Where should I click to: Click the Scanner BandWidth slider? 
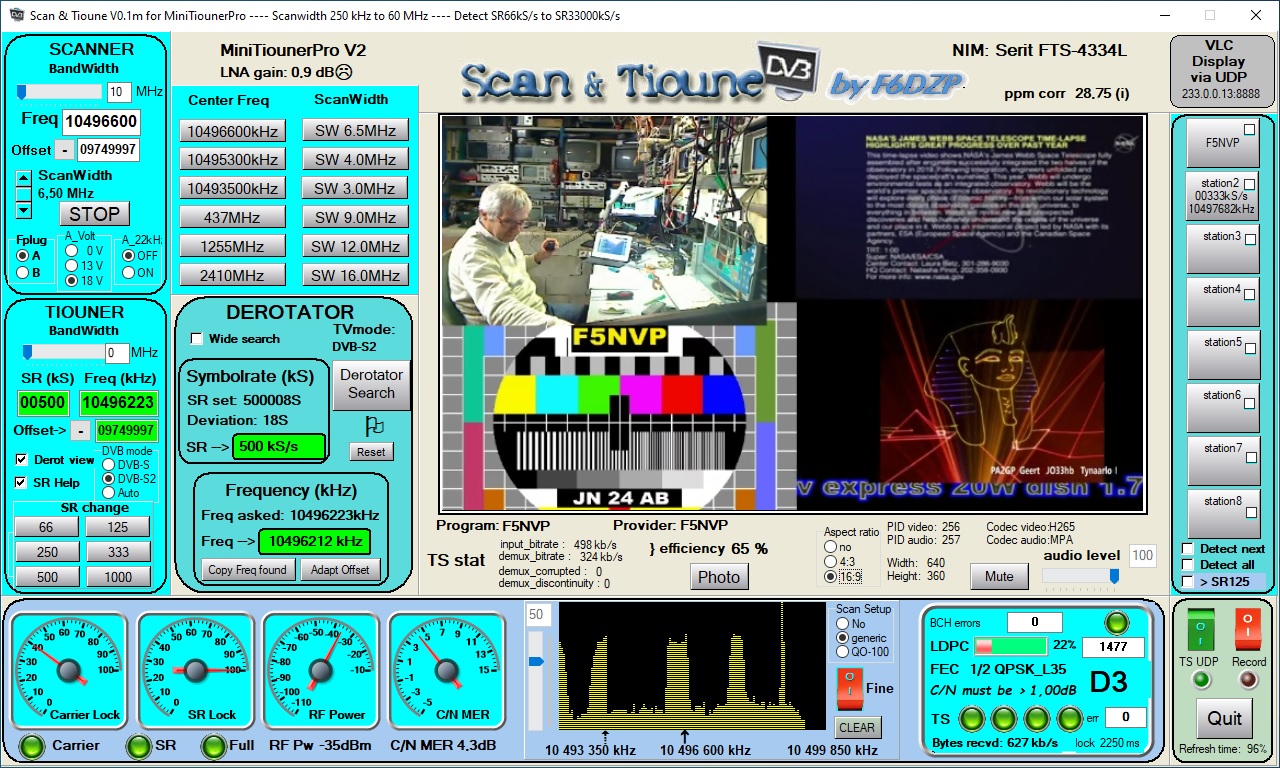coord(58,92)
